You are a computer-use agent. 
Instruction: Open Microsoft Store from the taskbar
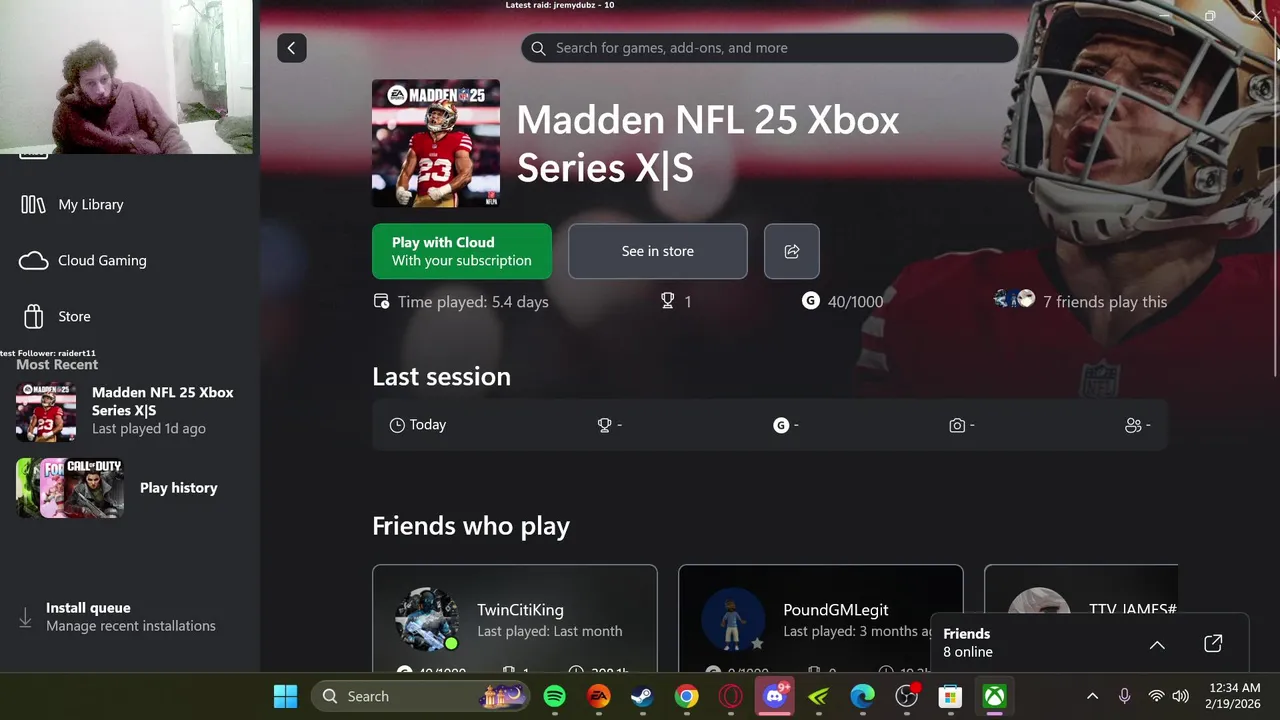[x=950, y=696]
